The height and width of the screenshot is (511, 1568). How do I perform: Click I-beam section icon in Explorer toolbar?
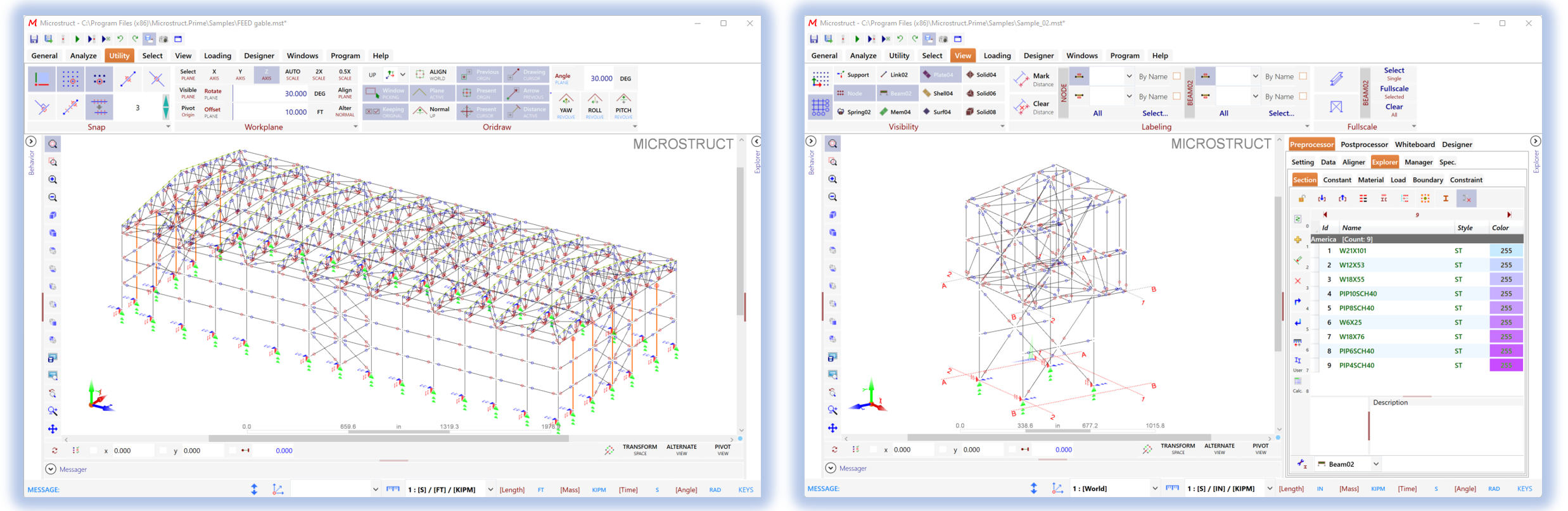pyautogui.click(x=1446, y=199)
